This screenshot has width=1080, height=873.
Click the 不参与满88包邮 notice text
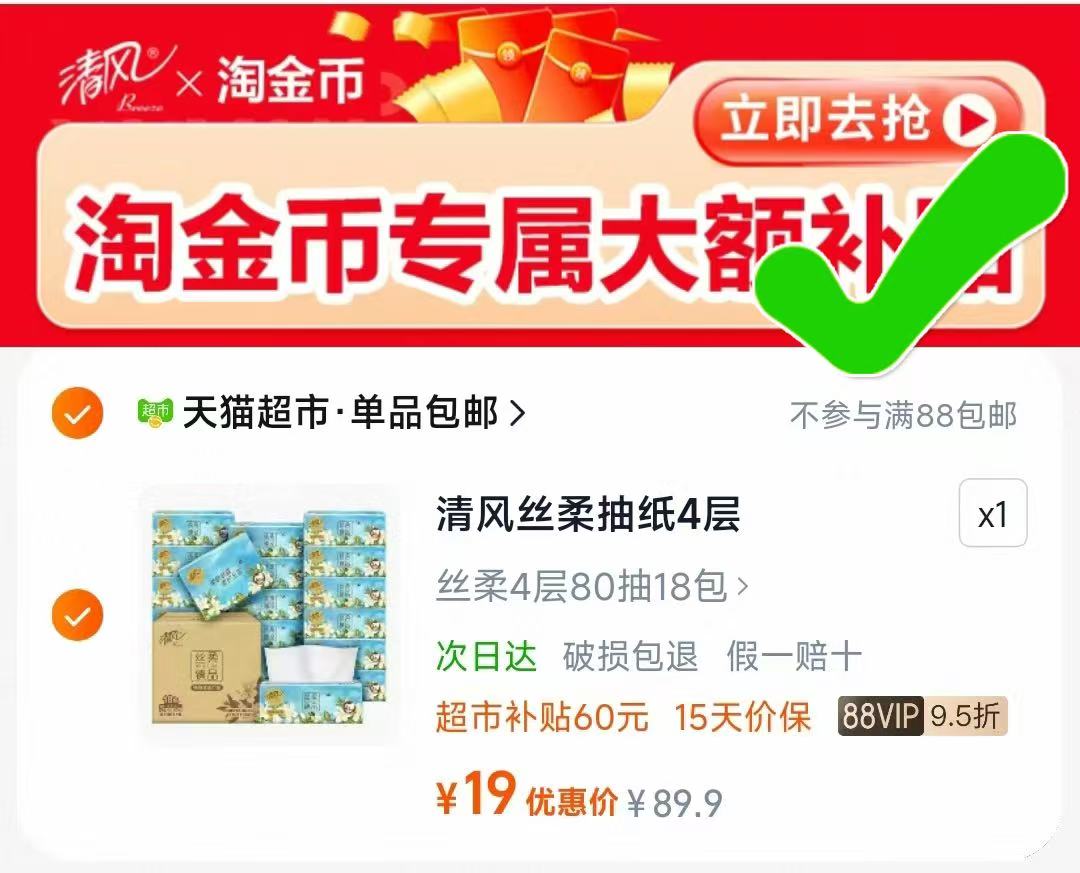point(903,415)
